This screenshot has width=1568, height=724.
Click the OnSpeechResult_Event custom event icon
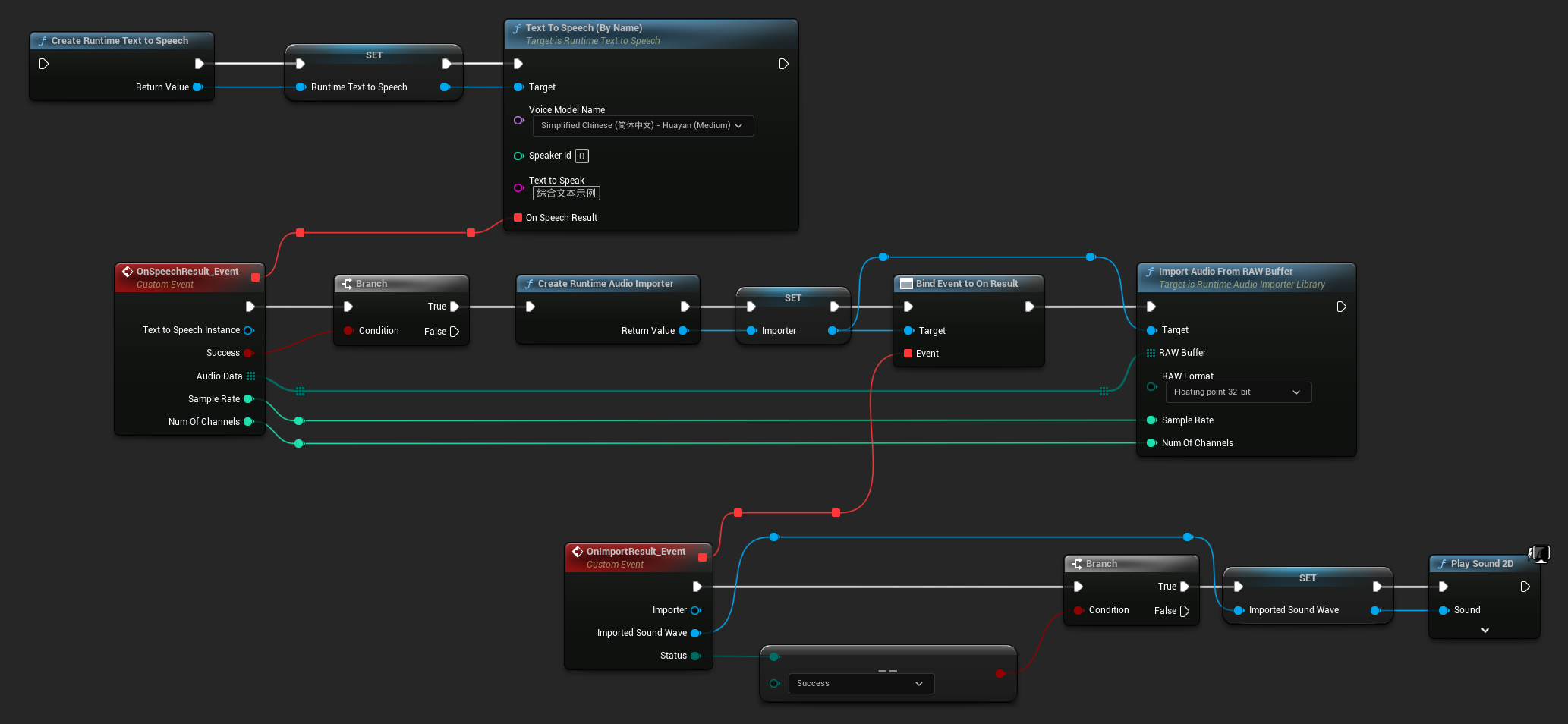point(128,272)
